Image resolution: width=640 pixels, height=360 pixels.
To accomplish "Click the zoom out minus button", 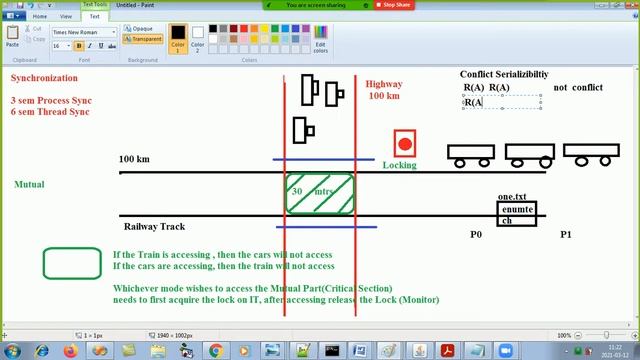I will point(578,336).
